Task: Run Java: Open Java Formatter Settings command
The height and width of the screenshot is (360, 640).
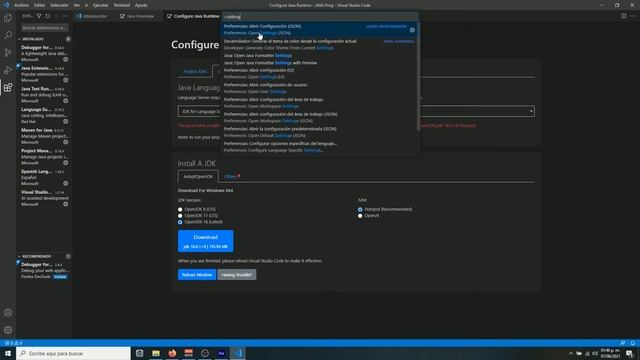Action: click(x=320, y=56)
